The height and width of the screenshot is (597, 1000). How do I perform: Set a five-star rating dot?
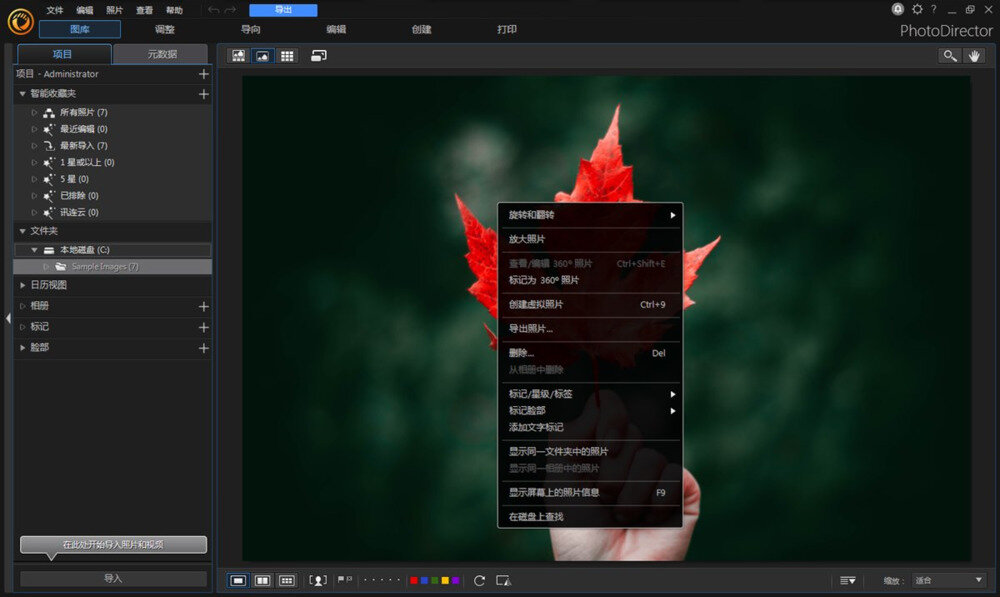pos(398,578)
